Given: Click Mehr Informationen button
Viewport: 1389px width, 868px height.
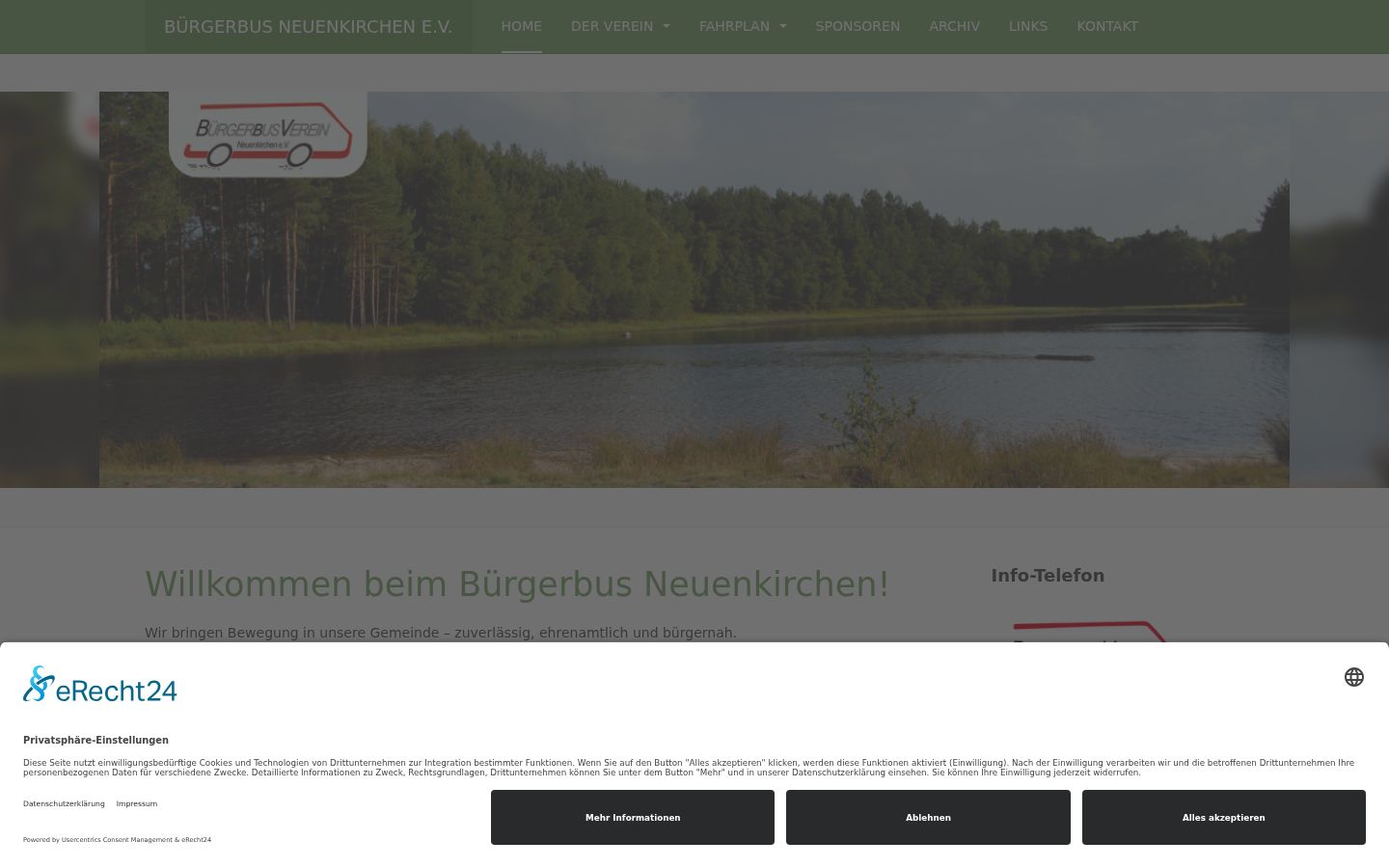Looking at the screenshot, I should click(x=633, y=818).
